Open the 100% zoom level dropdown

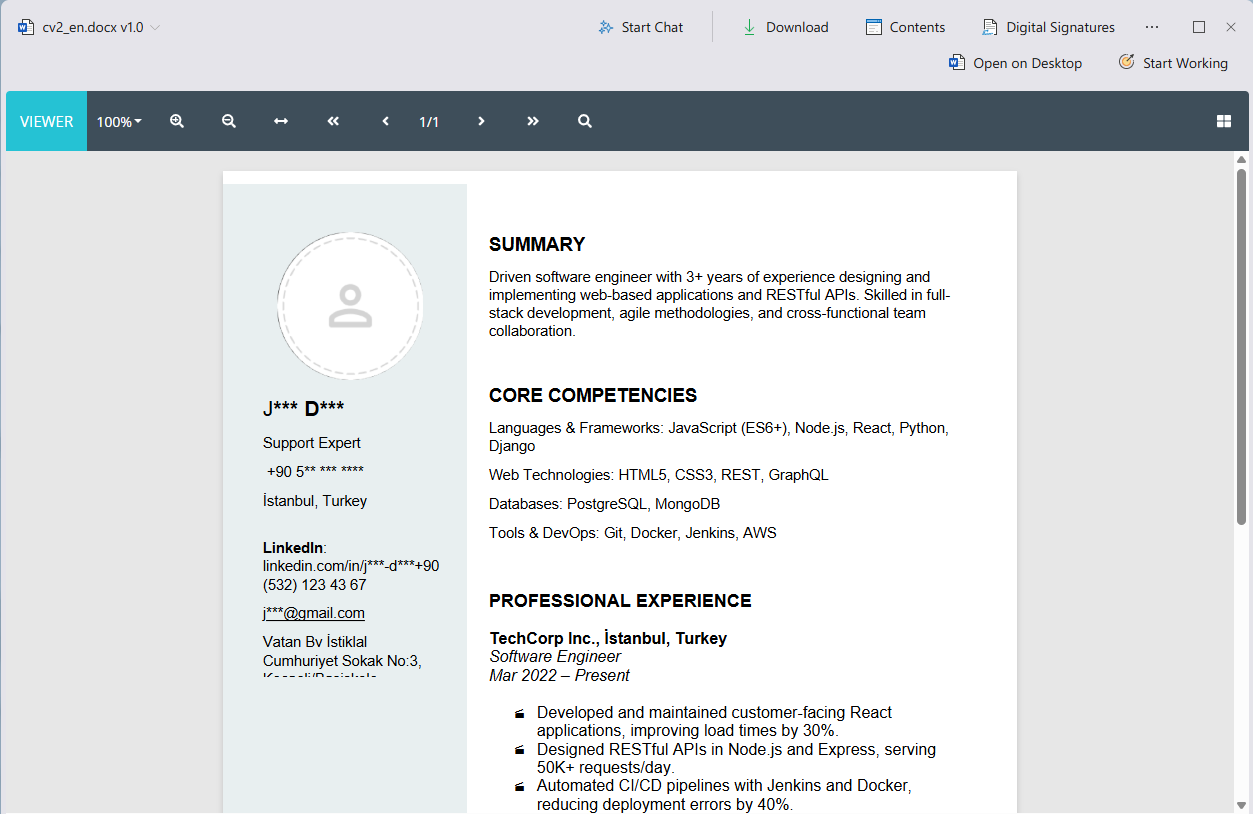tap(119, 121)
